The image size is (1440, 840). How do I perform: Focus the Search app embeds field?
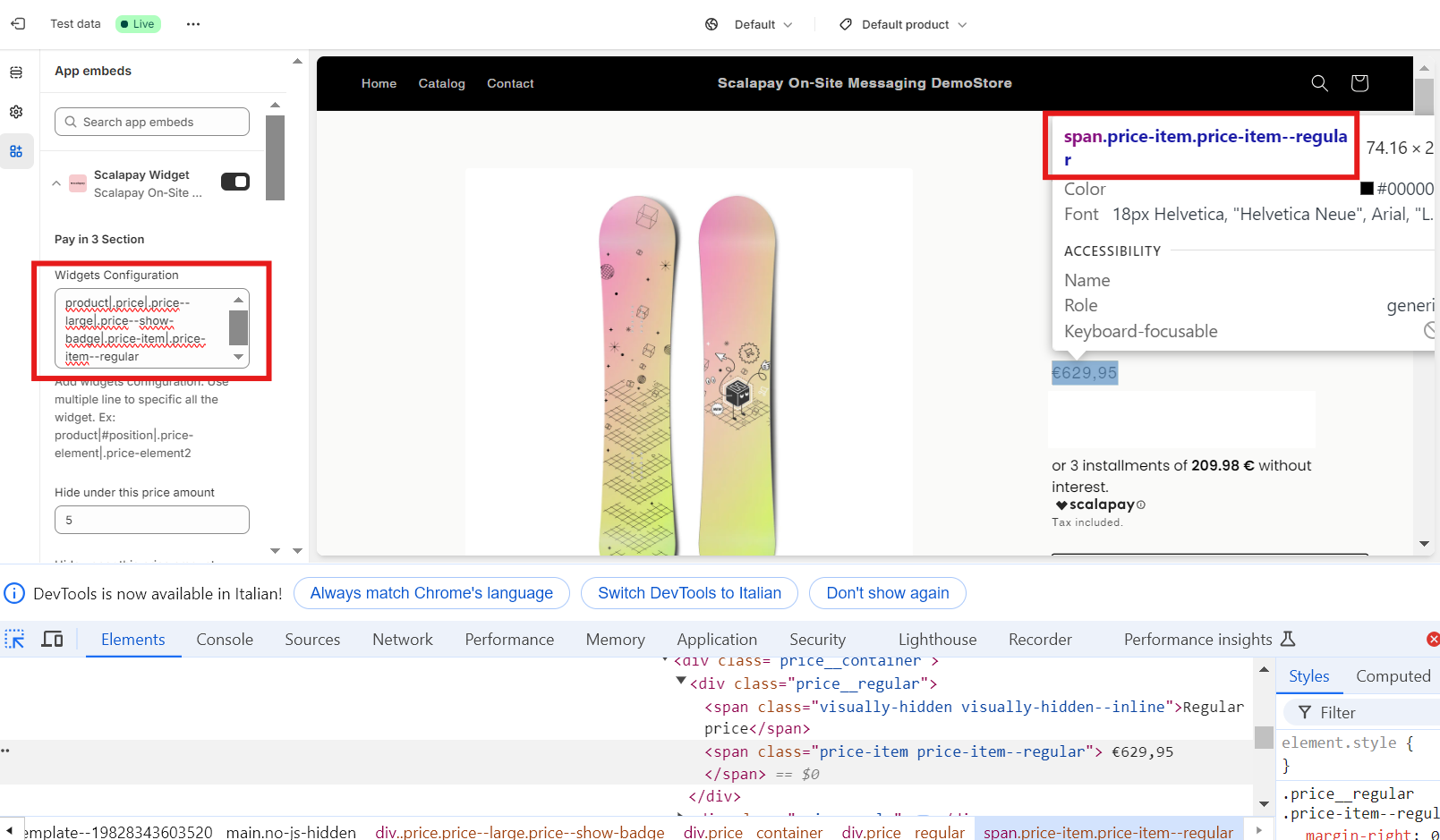[x=152, y=122]
